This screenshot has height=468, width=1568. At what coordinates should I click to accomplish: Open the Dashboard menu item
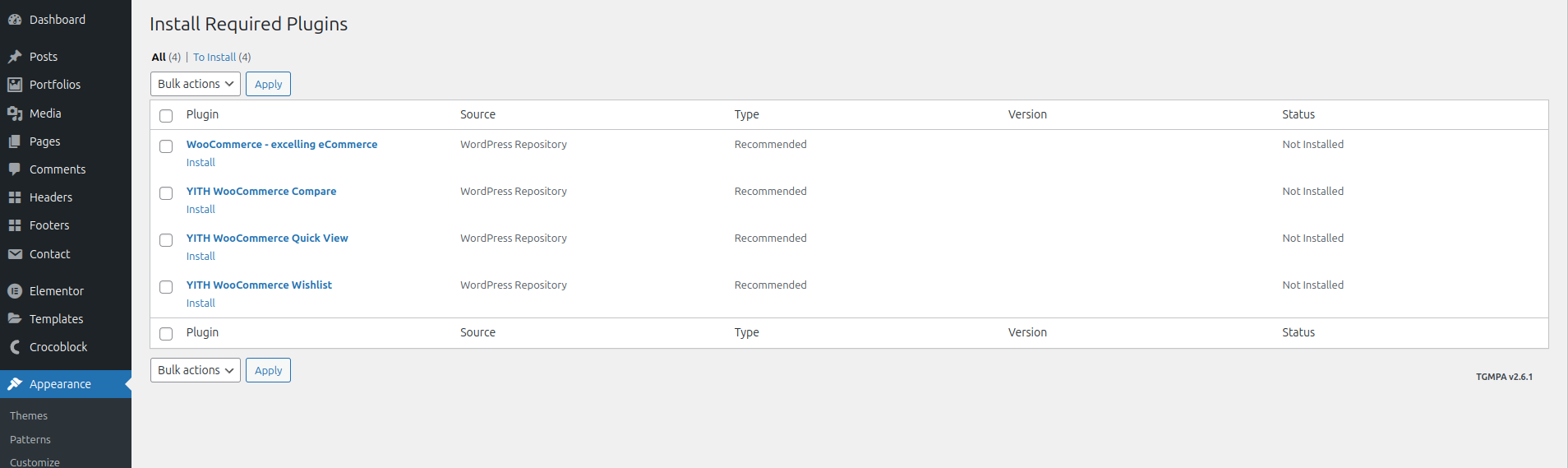tap(66, 20)
